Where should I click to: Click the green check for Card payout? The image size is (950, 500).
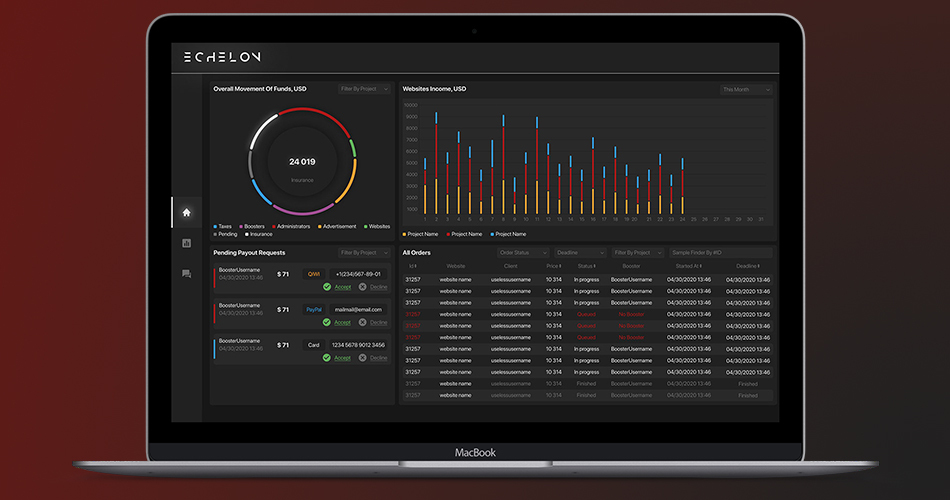click(327, 358)
